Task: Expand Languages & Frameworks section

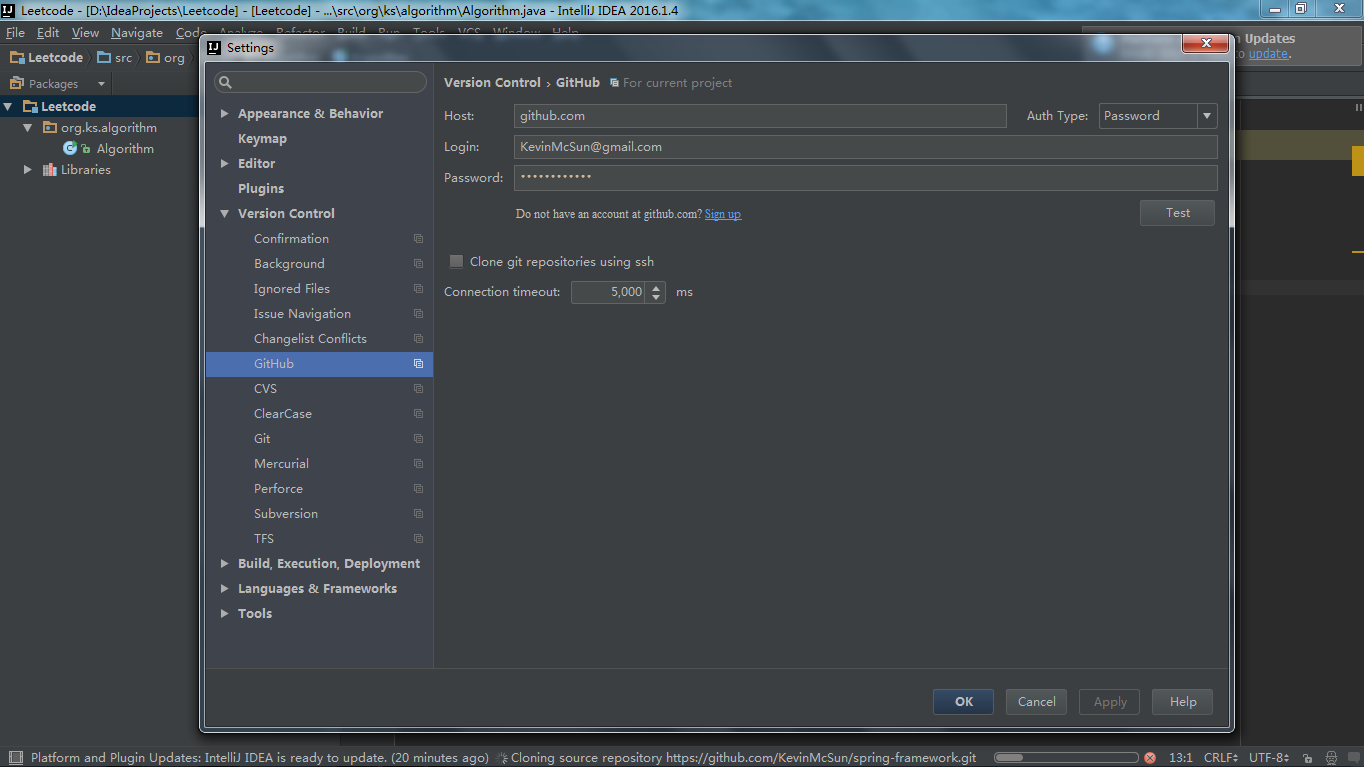Action: tap(224, 589)
